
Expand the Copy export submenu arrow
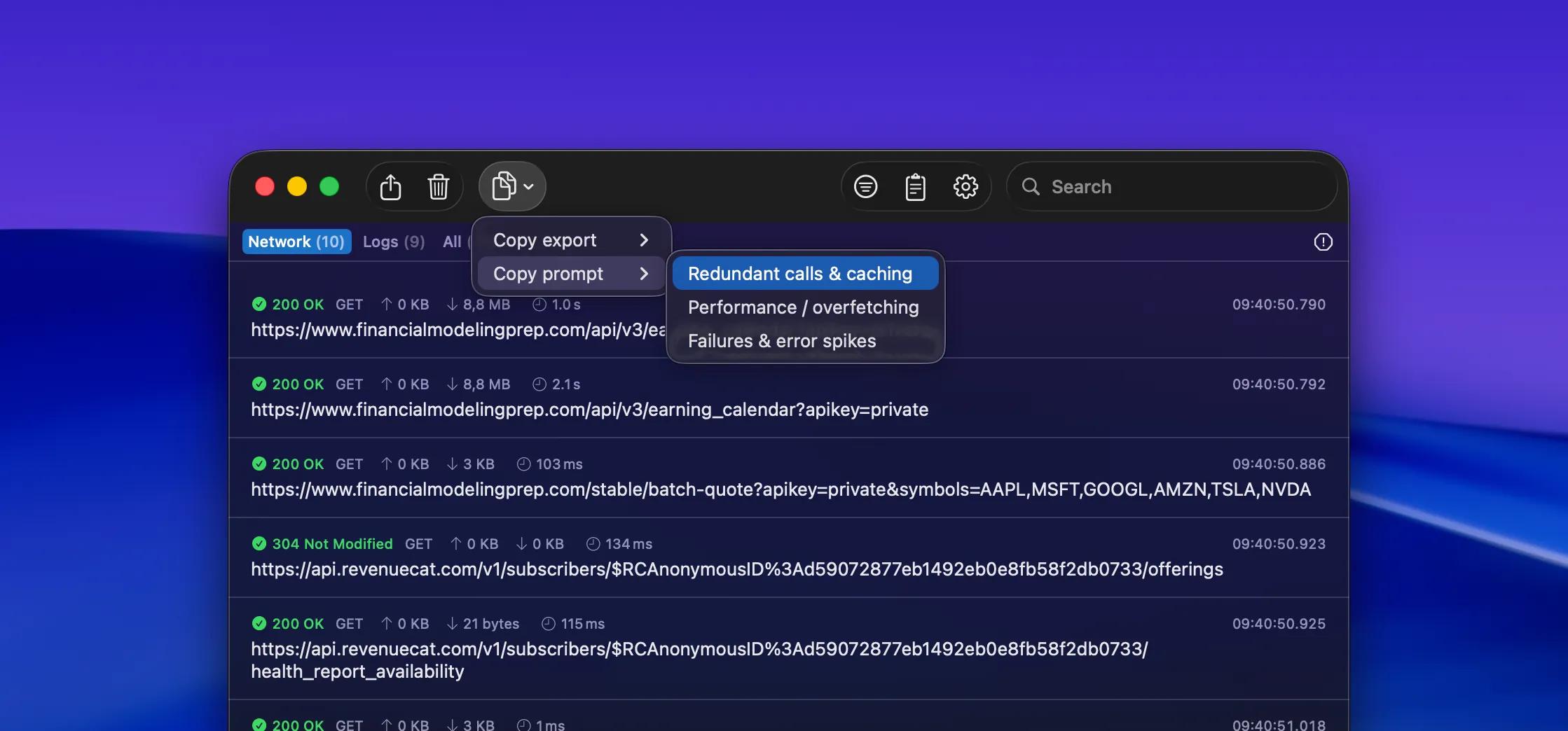pyautogui.click(x=643, y=239)
